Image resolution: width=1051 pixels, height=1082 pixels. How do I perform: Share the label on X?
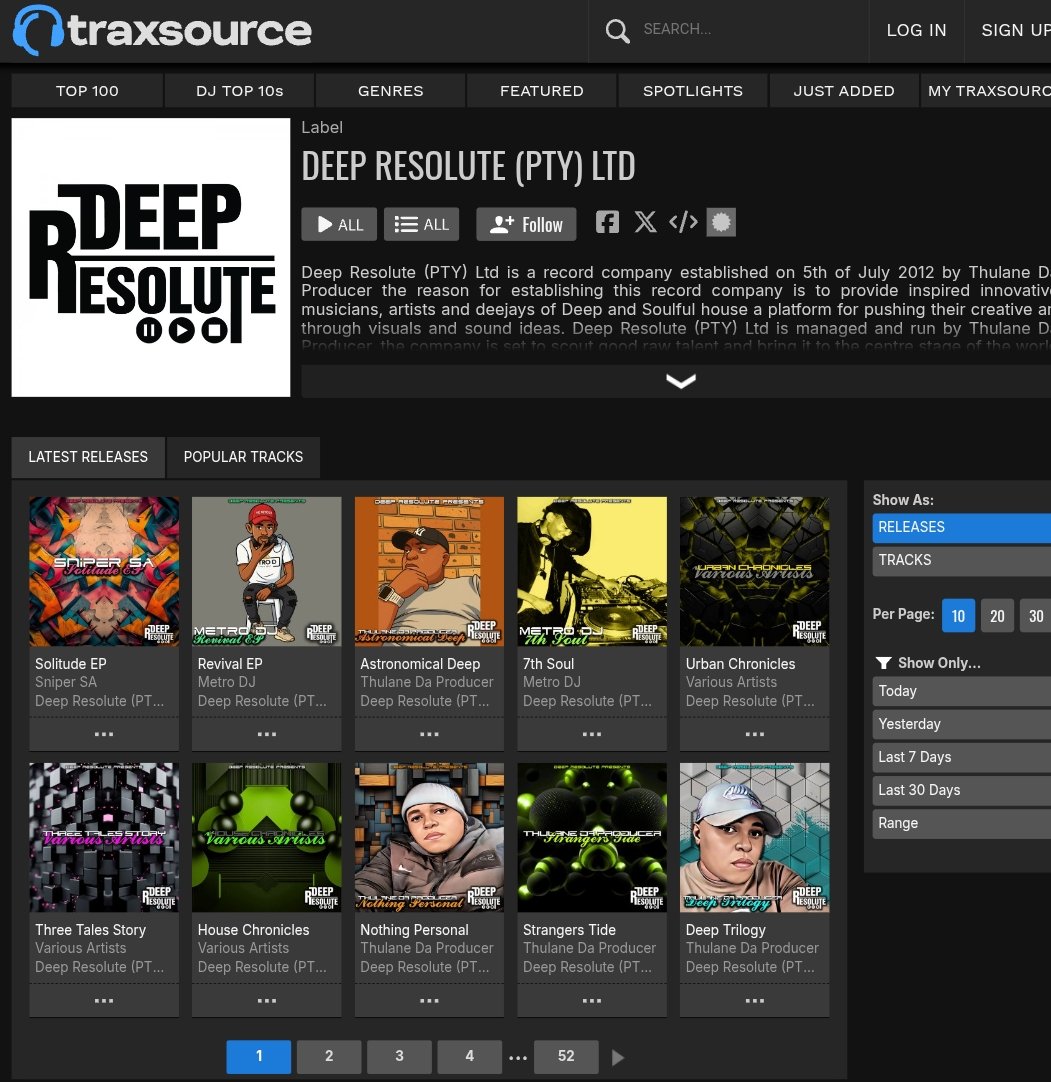pos(645,222)
